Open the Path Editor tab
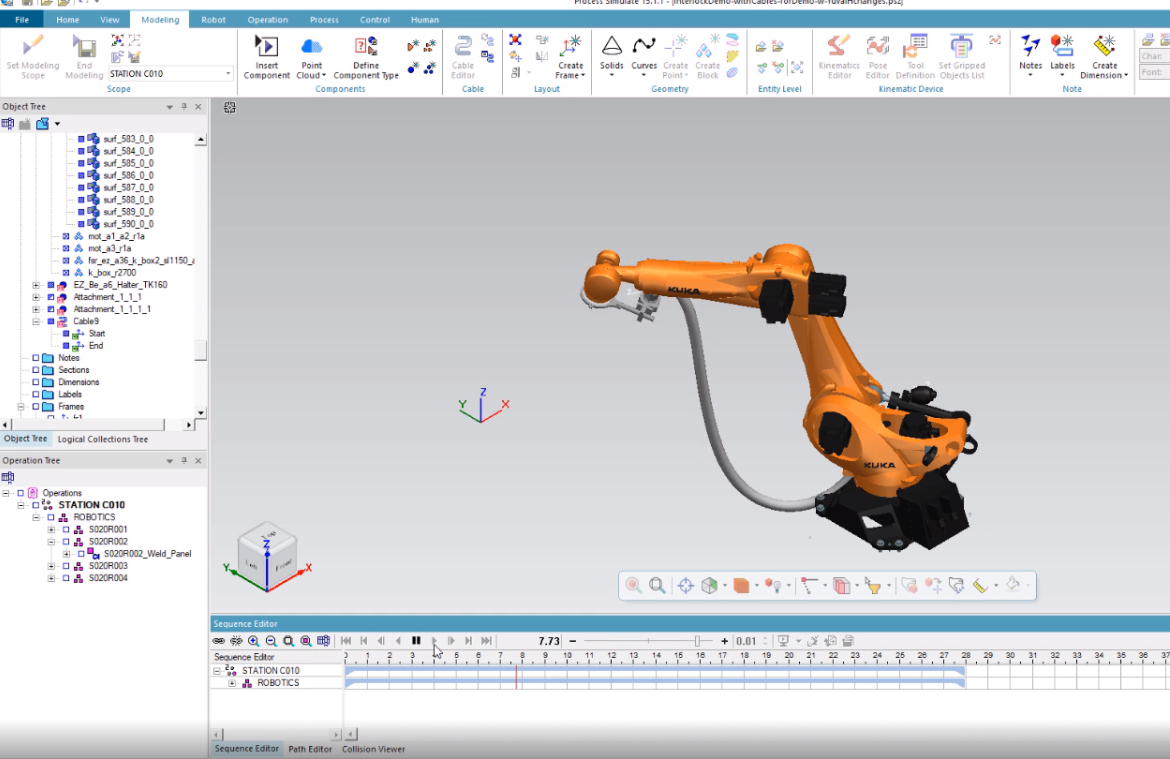1170x759 pixels. (310, 748)
